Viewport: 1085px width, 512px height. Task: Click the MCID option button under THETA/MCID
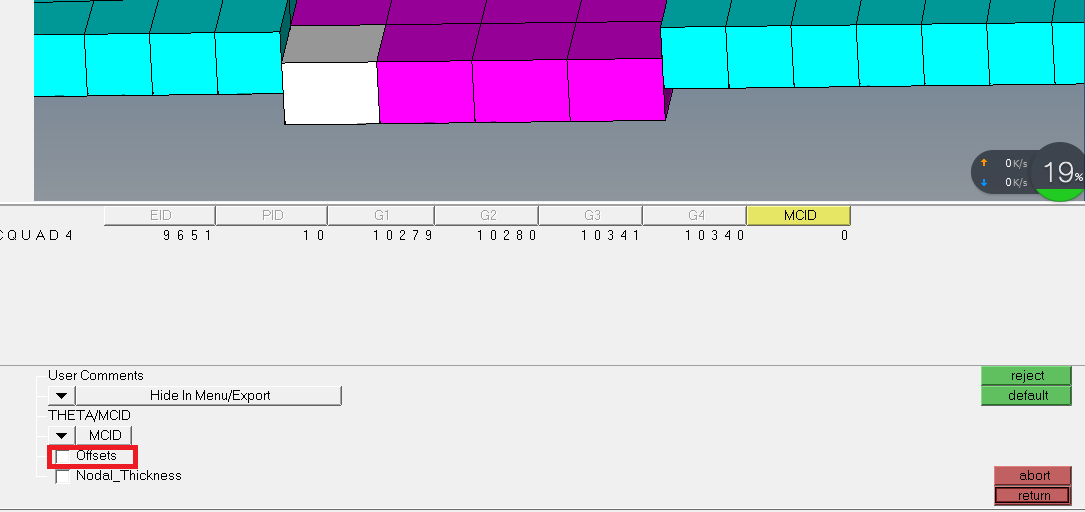[105, 436]
